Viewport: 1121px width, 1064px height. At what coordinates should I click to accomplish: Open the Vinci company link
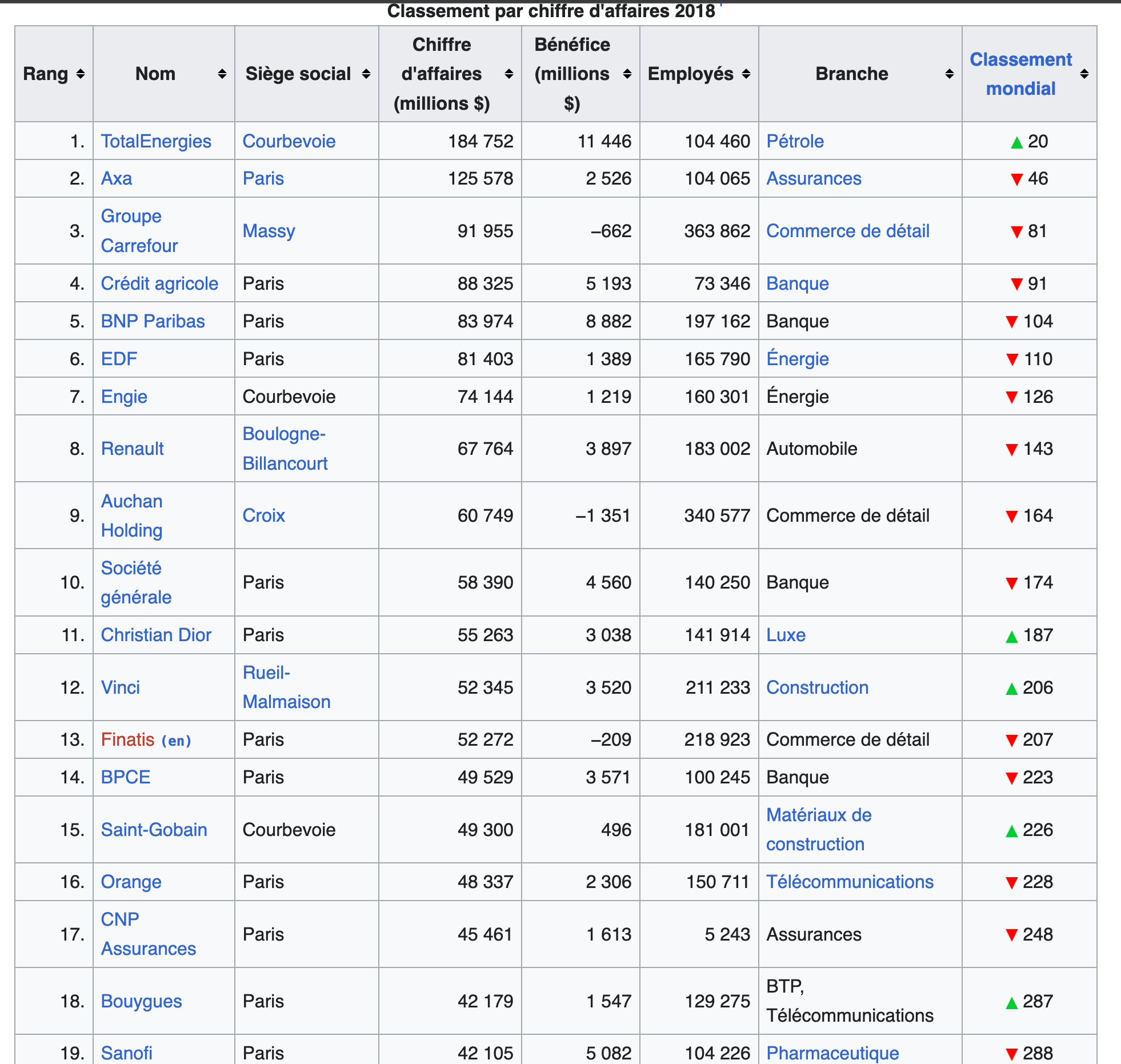click(120, 687)
